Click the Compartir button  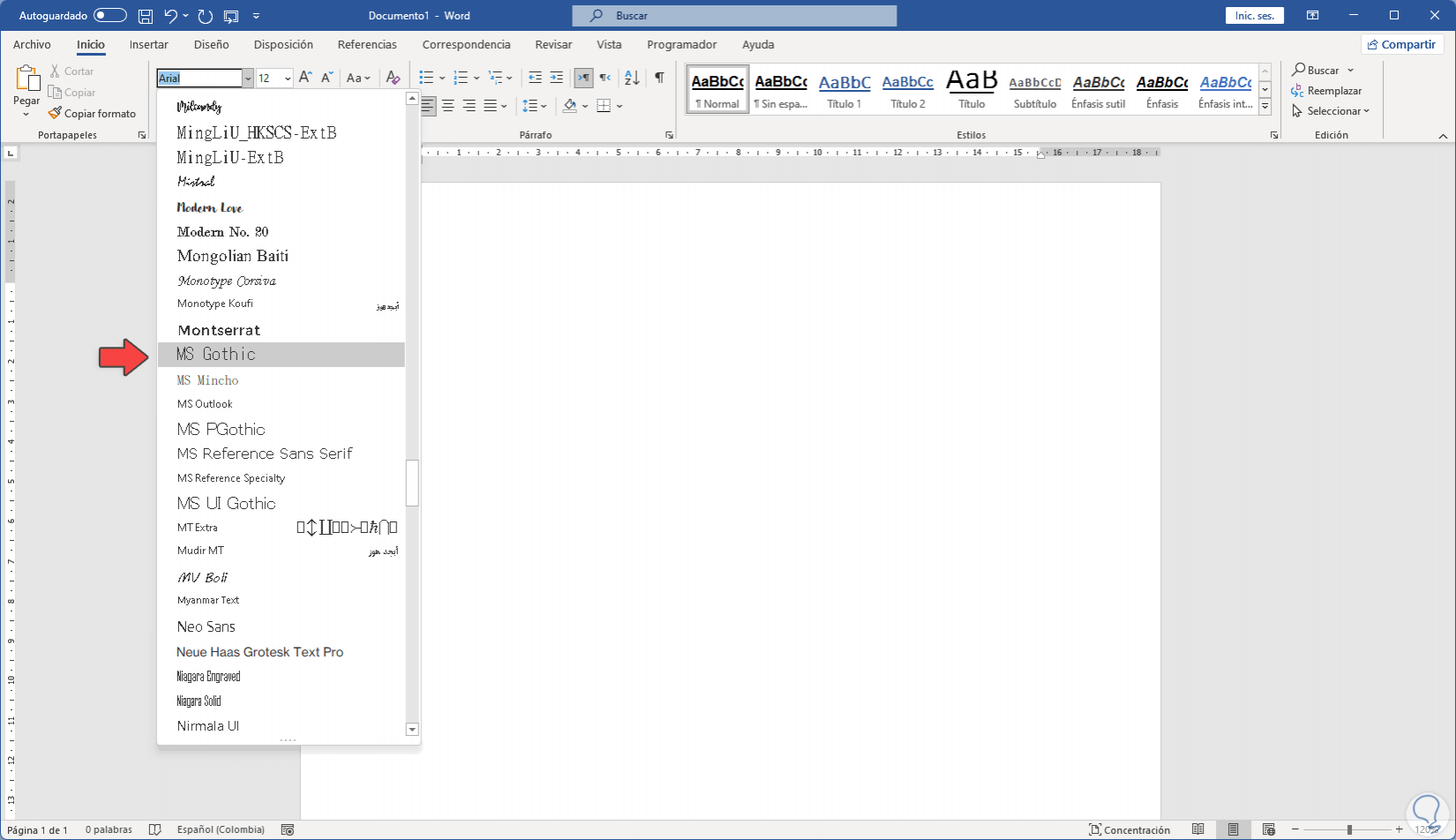pyautogui.click(x=1401, y=44)
